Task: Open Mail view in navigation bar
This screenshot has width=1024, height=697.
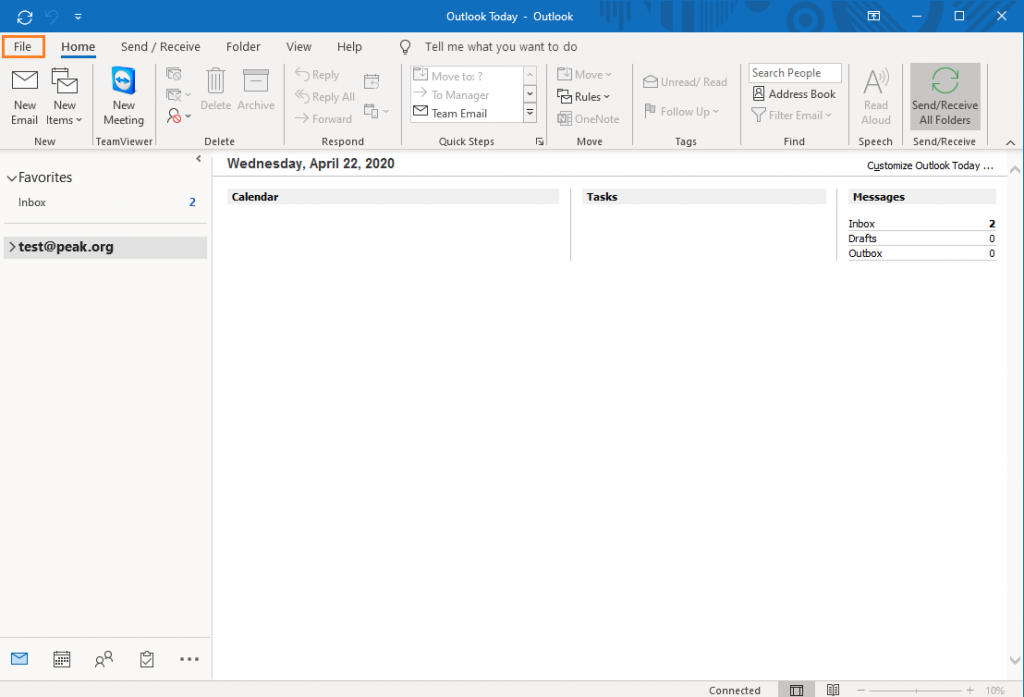Action: click(x=20, y=659)
